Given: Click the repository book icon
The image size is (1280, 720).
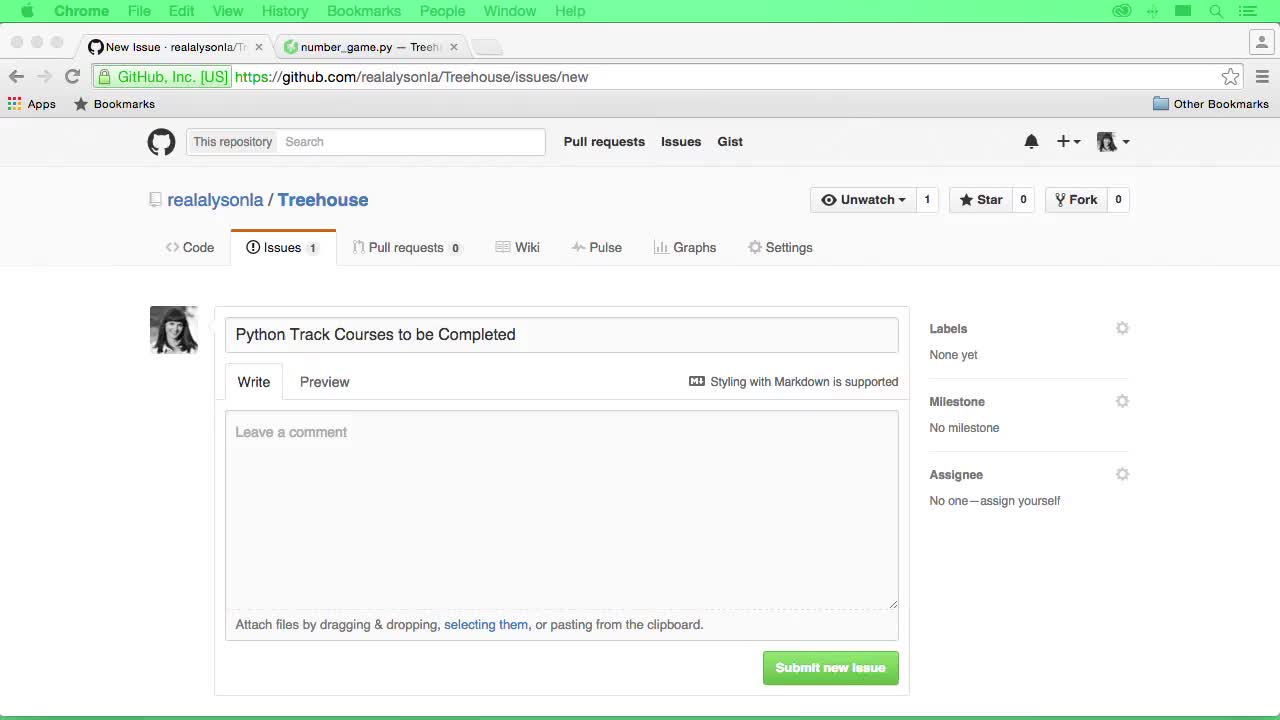Looking at the screenshot, I should [155, 200].
